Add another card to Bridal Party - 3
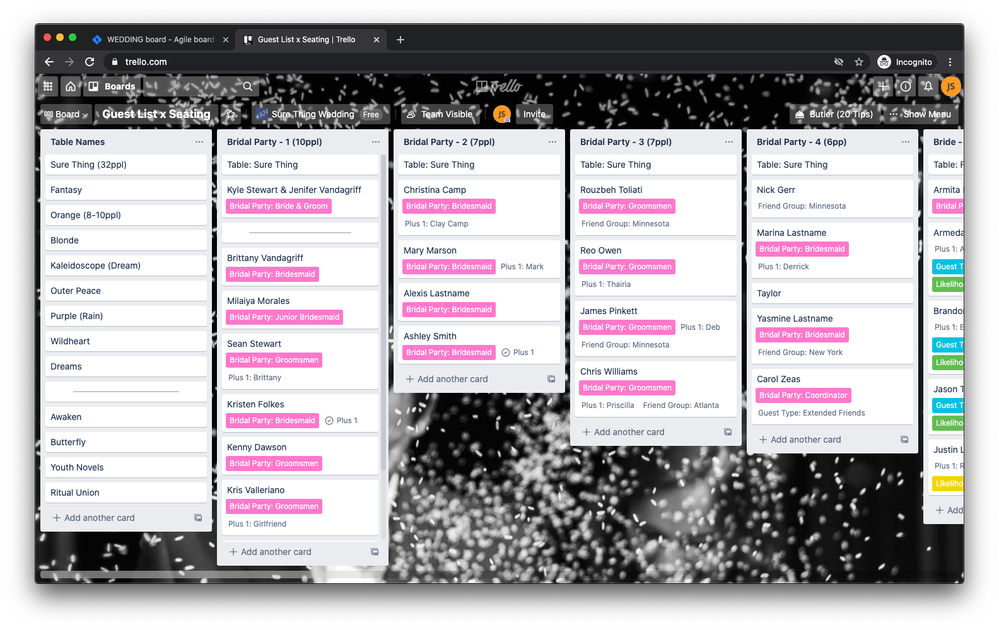The image size is (999, 630). coord(623,432)
